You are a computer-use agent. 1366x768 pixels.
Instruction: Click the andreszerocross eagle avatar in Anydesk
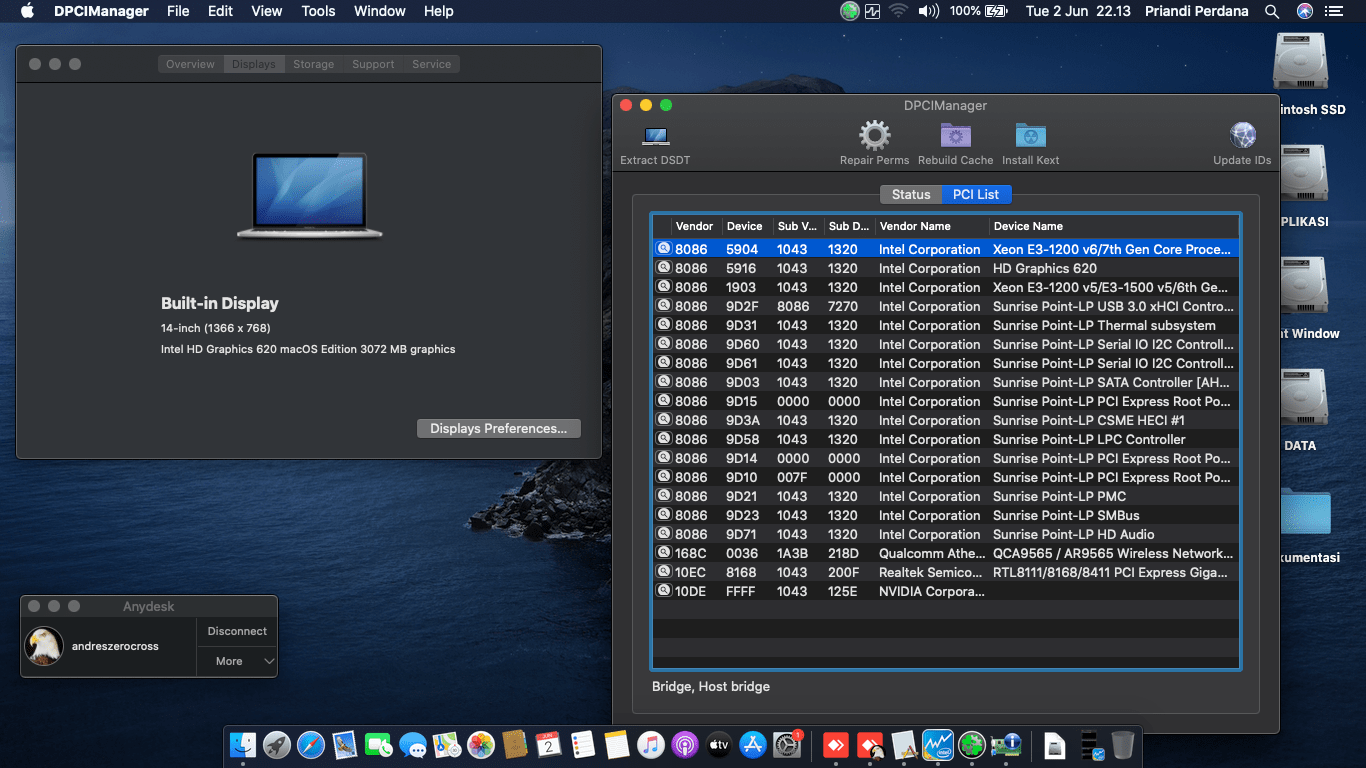[44, 646]
